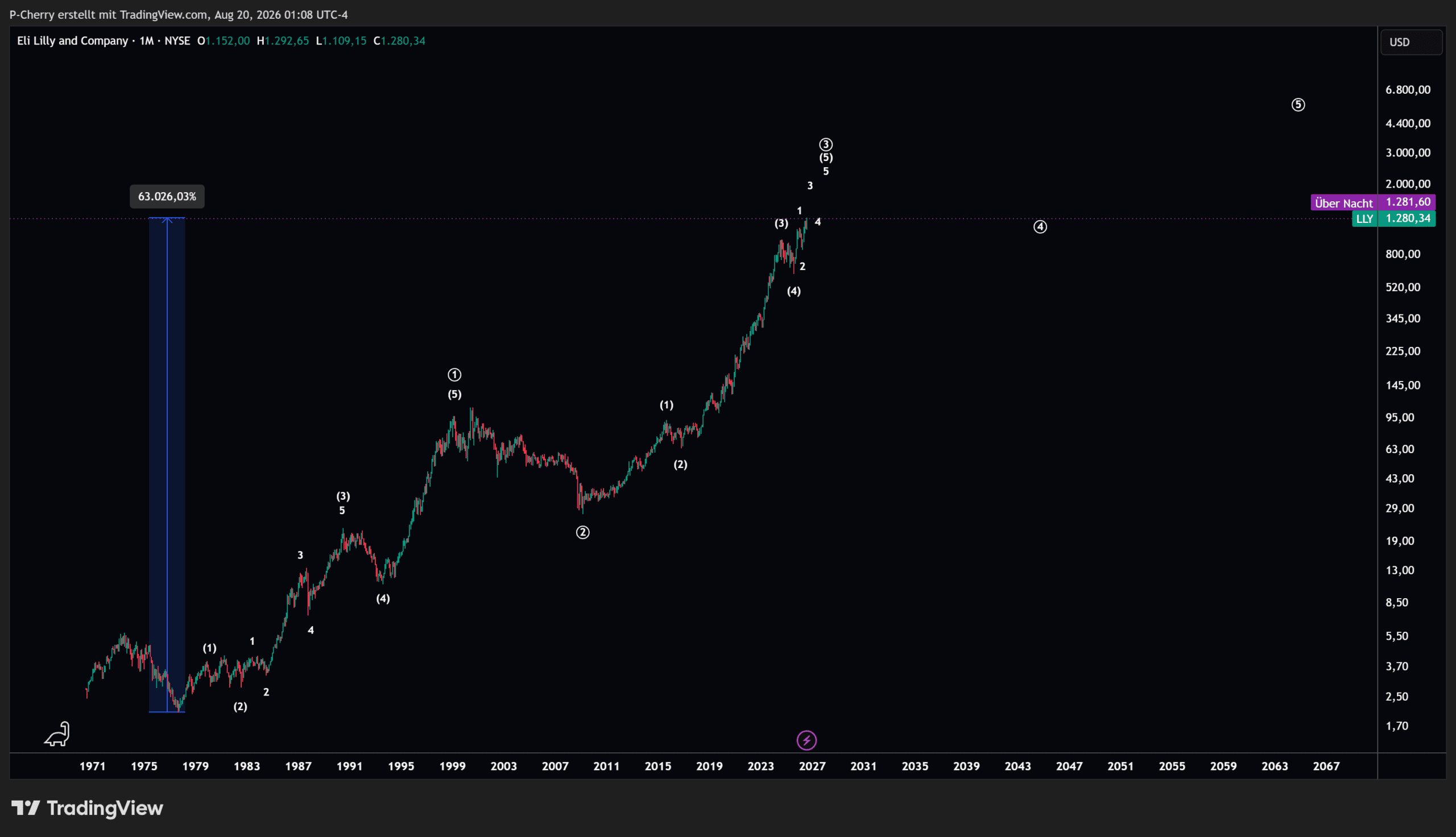The width and height of the screenshot is (1456, 837).
Task: Click the 6.800,00 price axis label
Action: pos(1408,90)
